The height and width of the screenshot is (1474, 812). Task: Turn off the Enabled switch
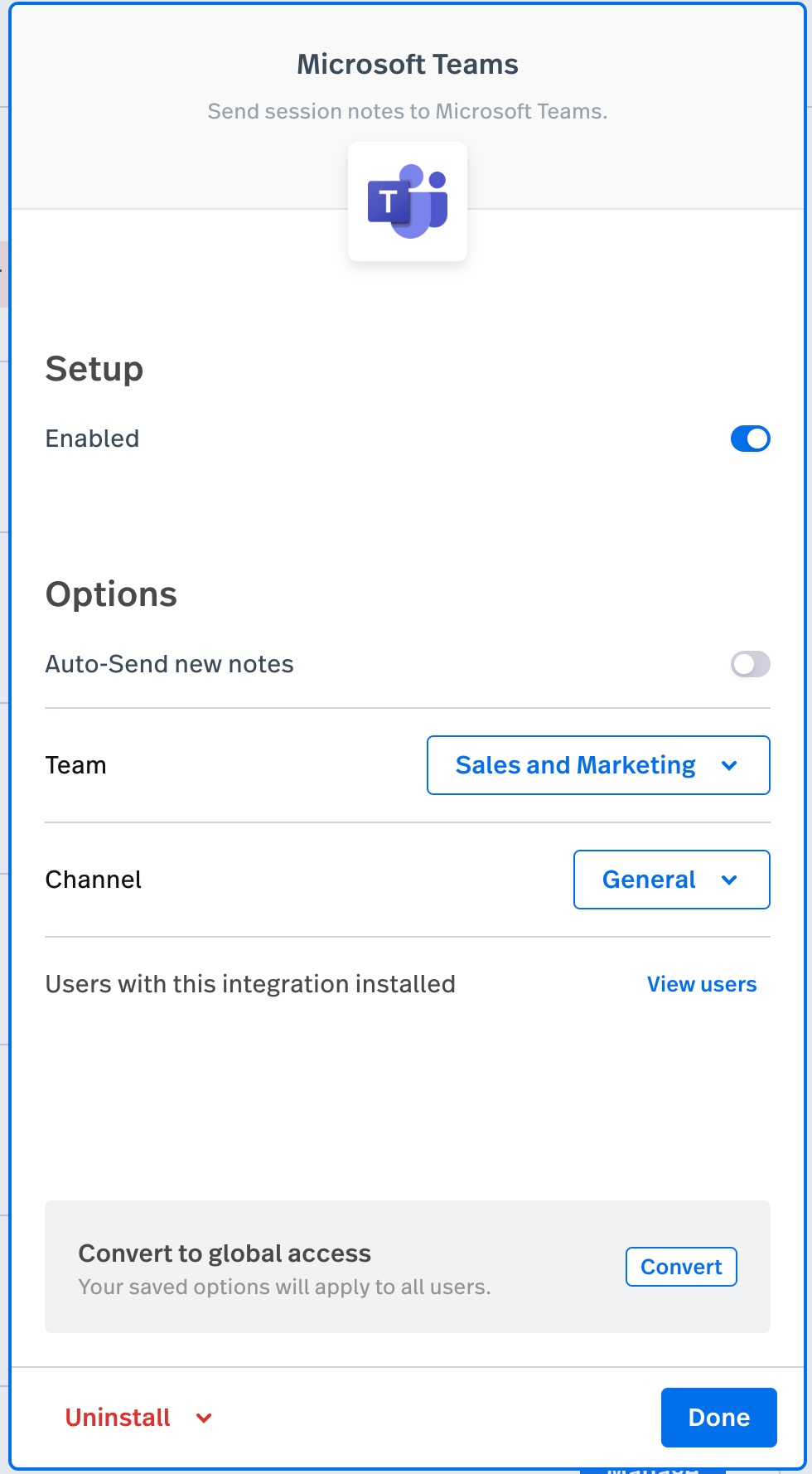tap(751, 439)
